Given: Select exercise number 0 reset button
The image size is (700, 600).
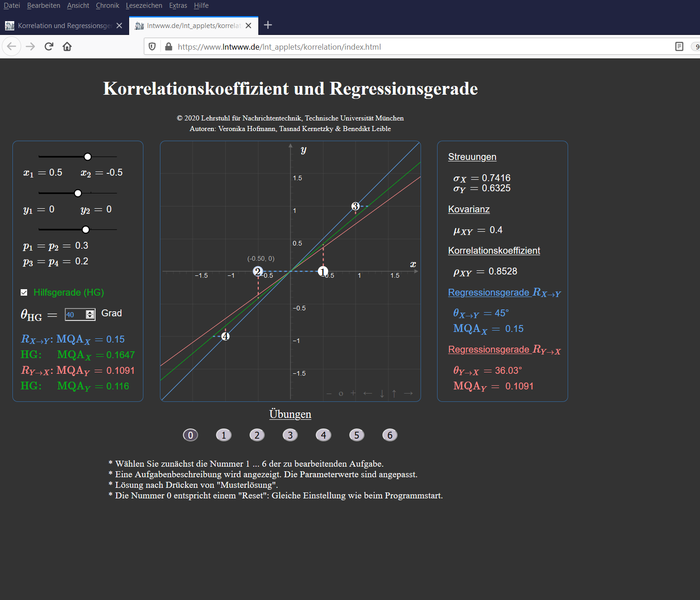Looking at the screenshot, I should click(190, 435).
